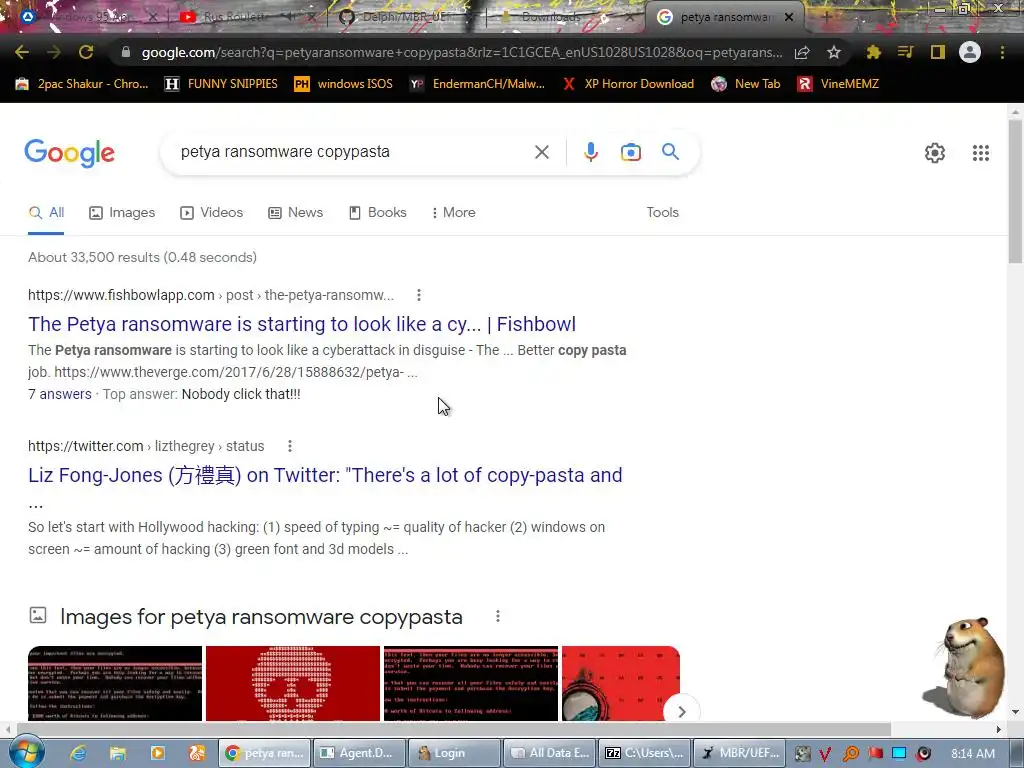The width and height of the screenshot is (1024, 768).
Task: Select the All results tab
Action: pos(46,213)
